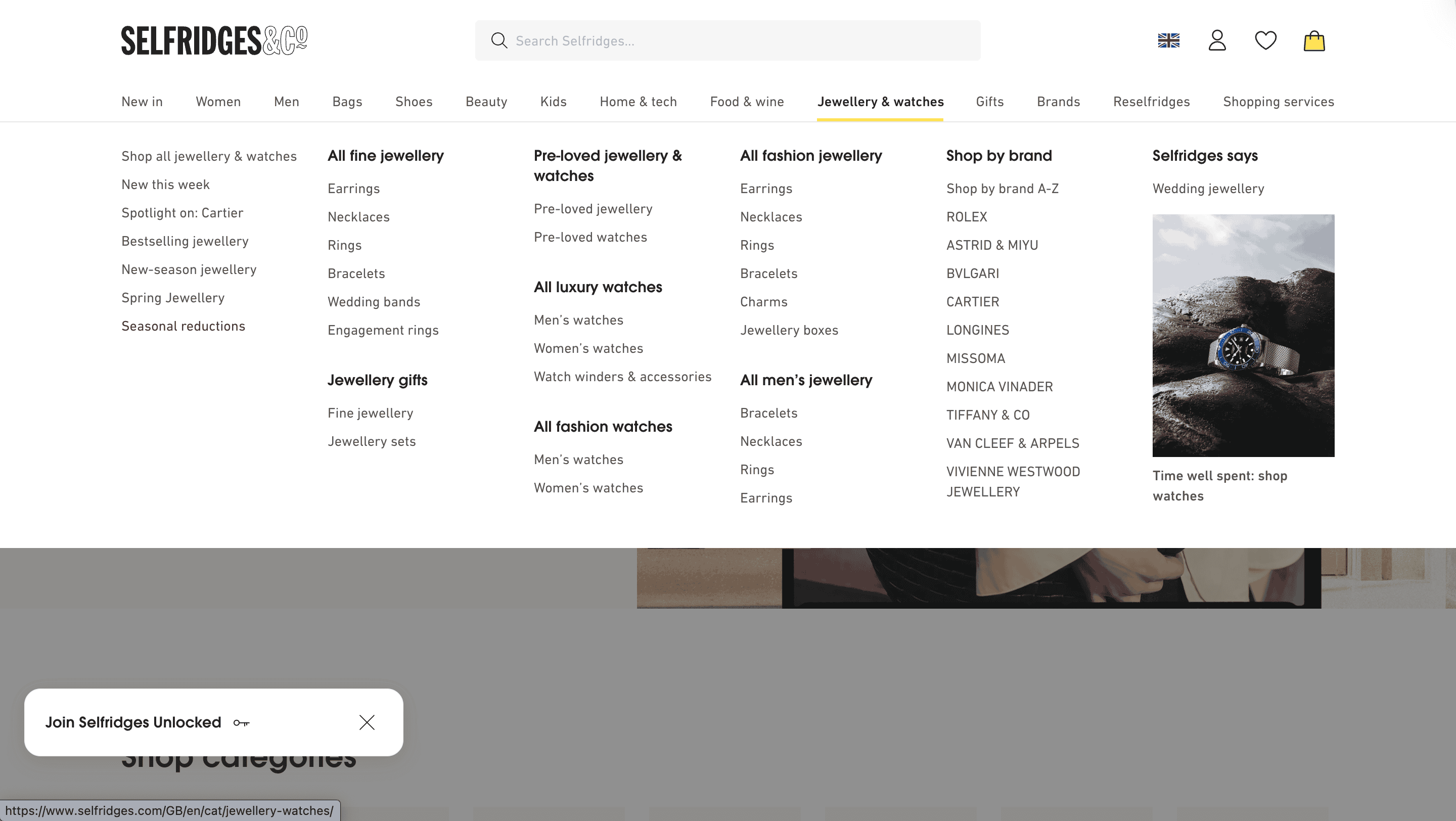Image resolution: width=1456 pixels, height=821 pixels.
Task: Click Watch winders & accessories link
Action: point(622,377)
